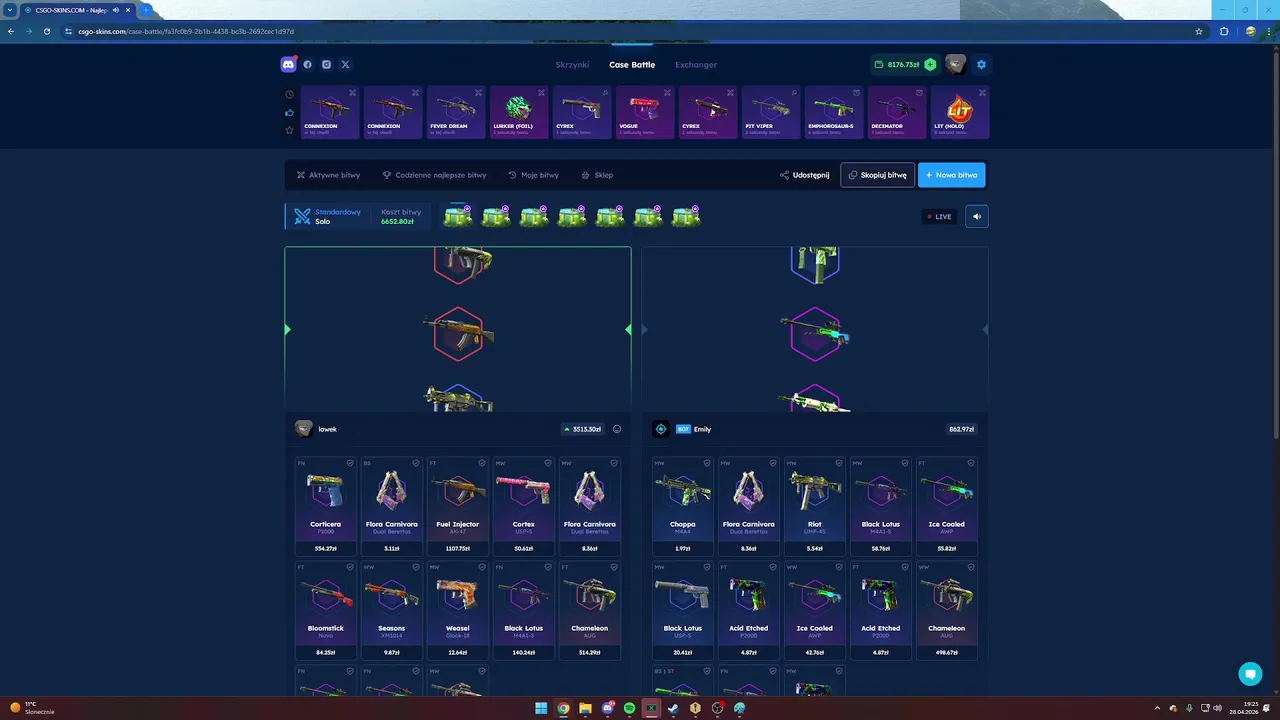Go to the Exchanger tab
Screen dimensions: 1280x720
tap(696, 64)
